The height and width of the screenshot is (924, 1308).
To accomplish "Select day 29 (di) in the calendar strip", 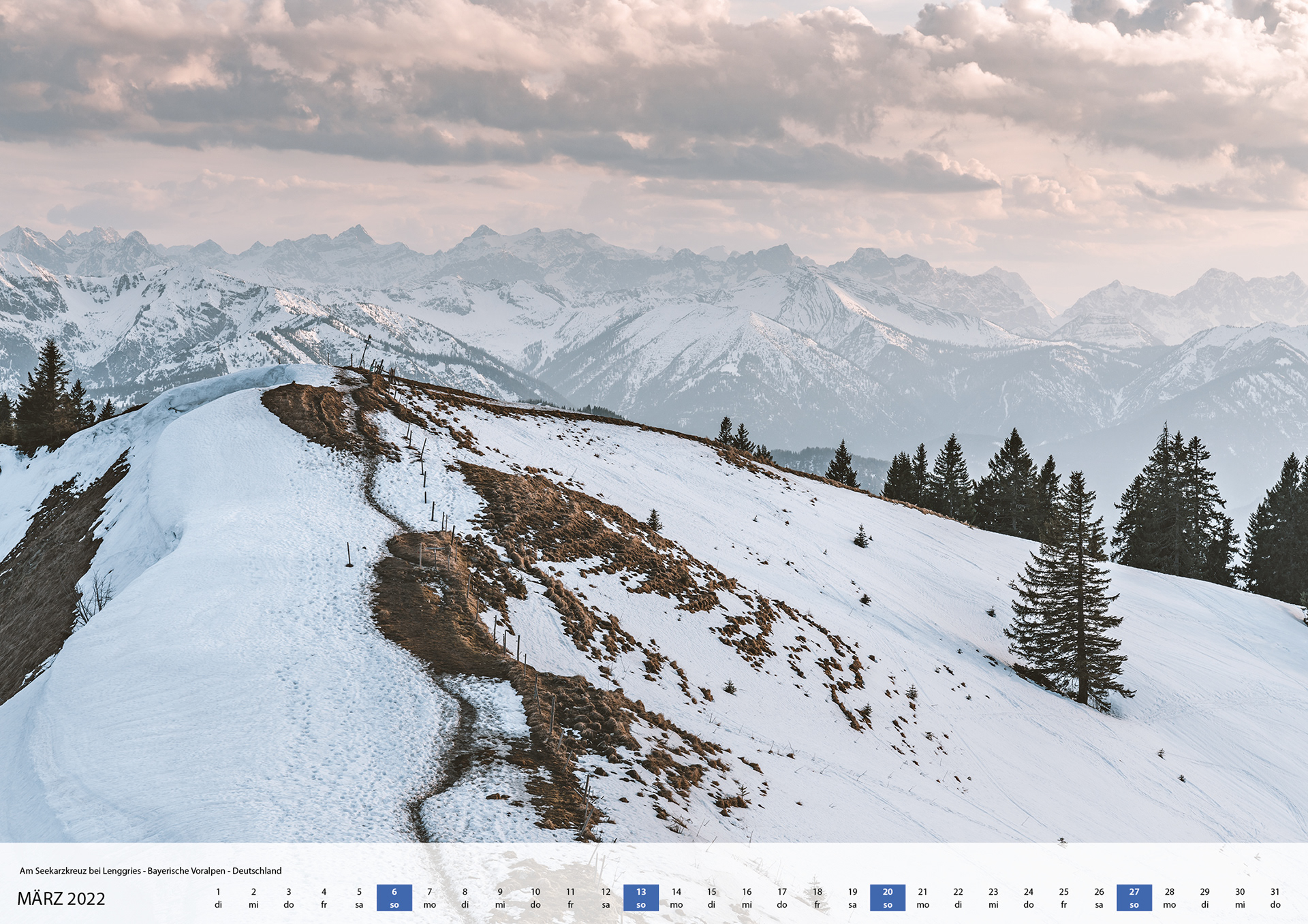I will tap(1204, 898).
